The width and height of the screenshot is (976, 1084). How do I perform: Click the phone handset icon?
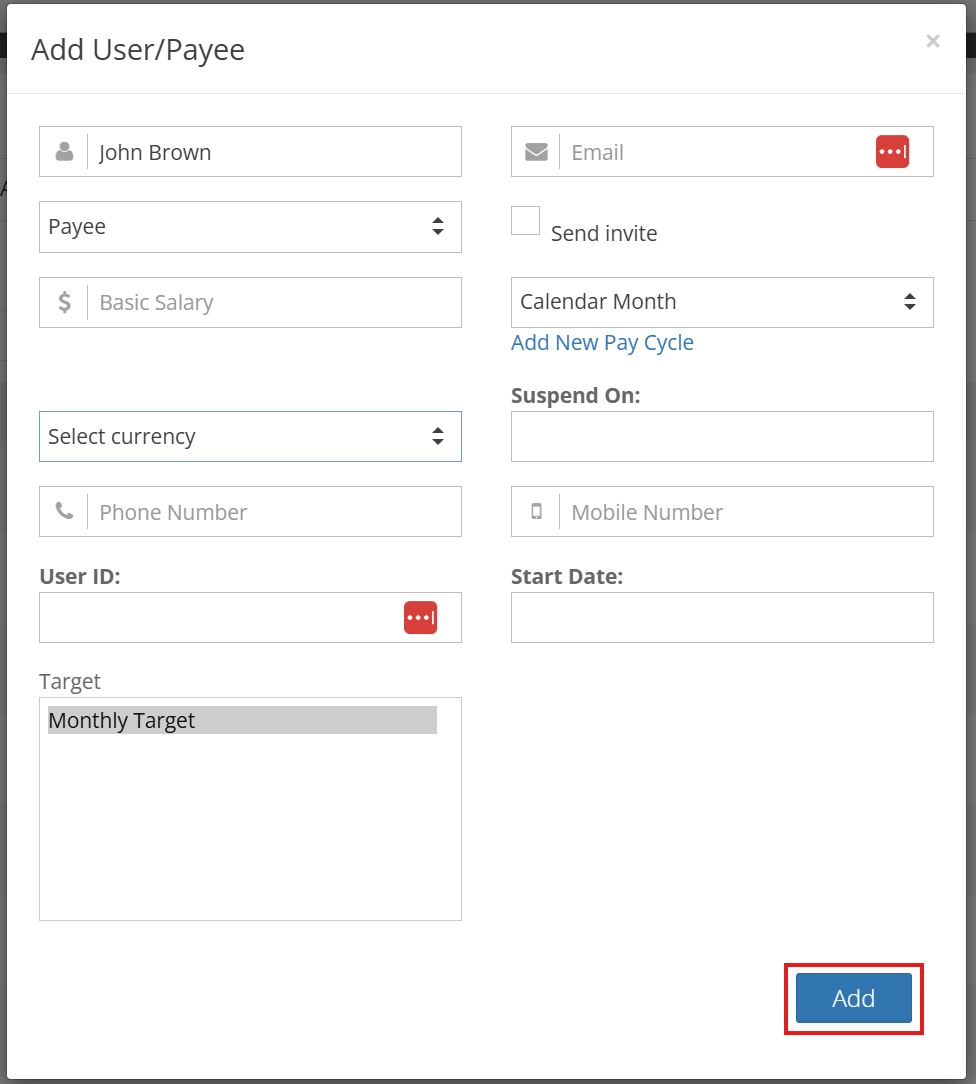pos(64,512)
